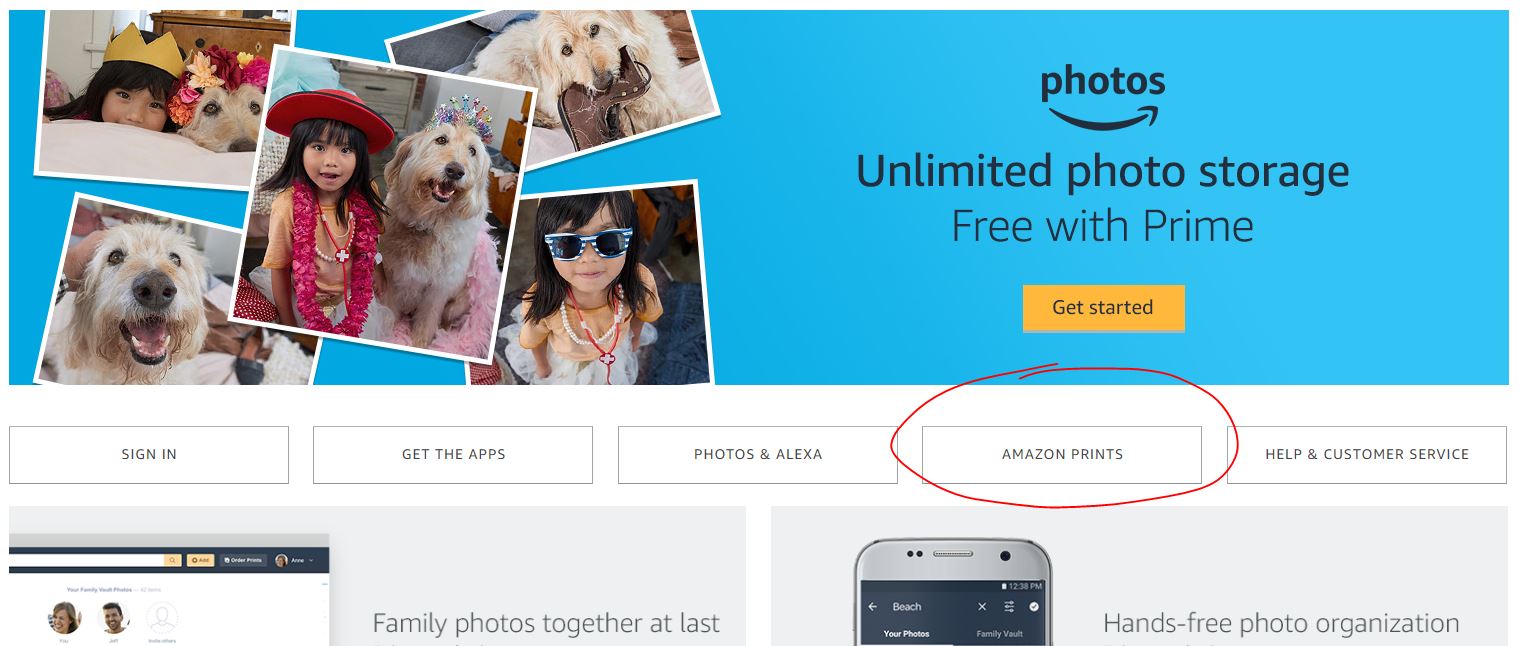
Task: Switch to the Family Vault tab
Action: 998,634
